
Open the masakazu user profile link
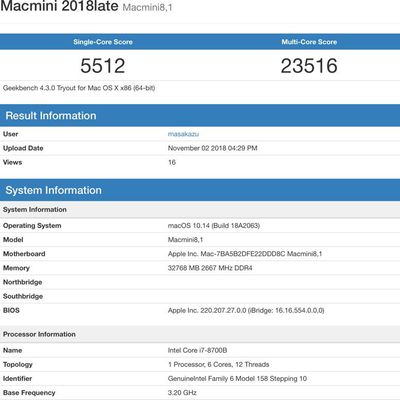[x=183, y=134]
